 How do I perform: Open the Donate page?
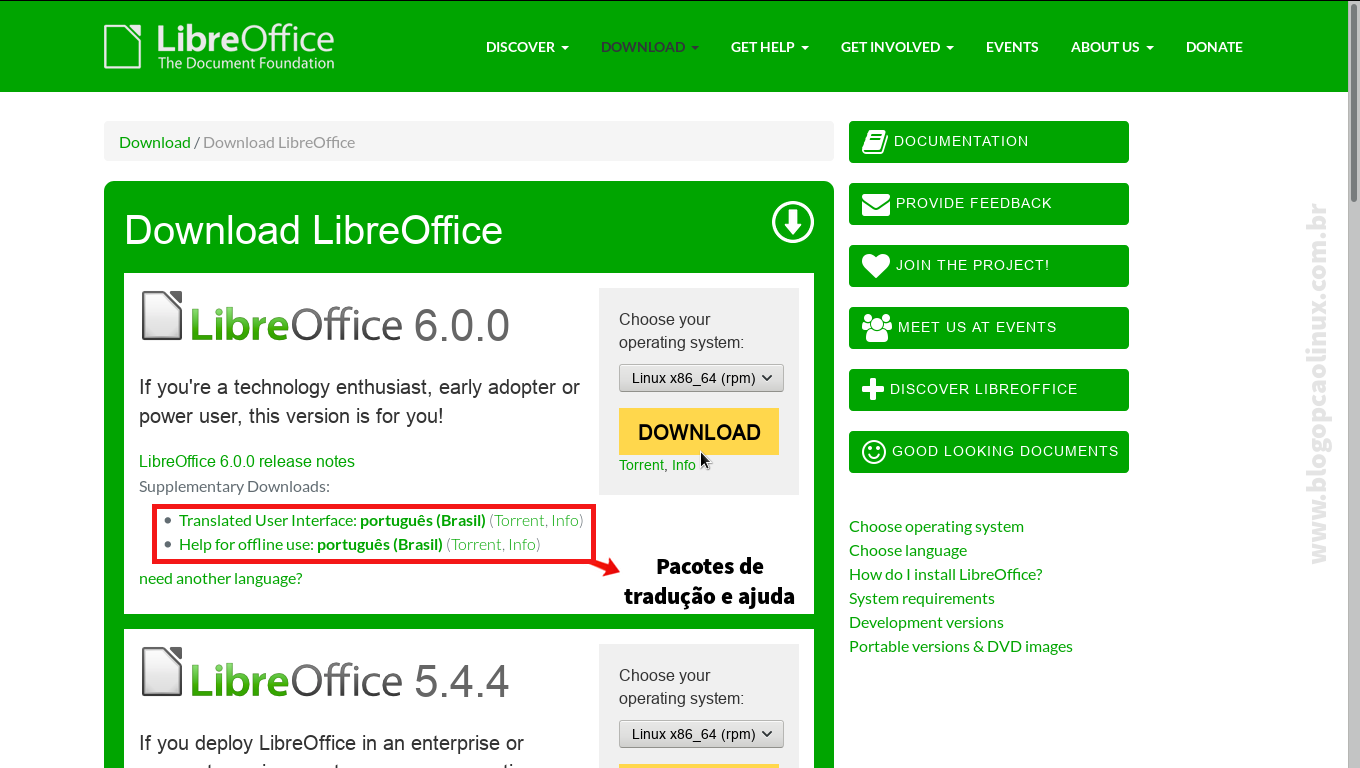pos(1214,47)
